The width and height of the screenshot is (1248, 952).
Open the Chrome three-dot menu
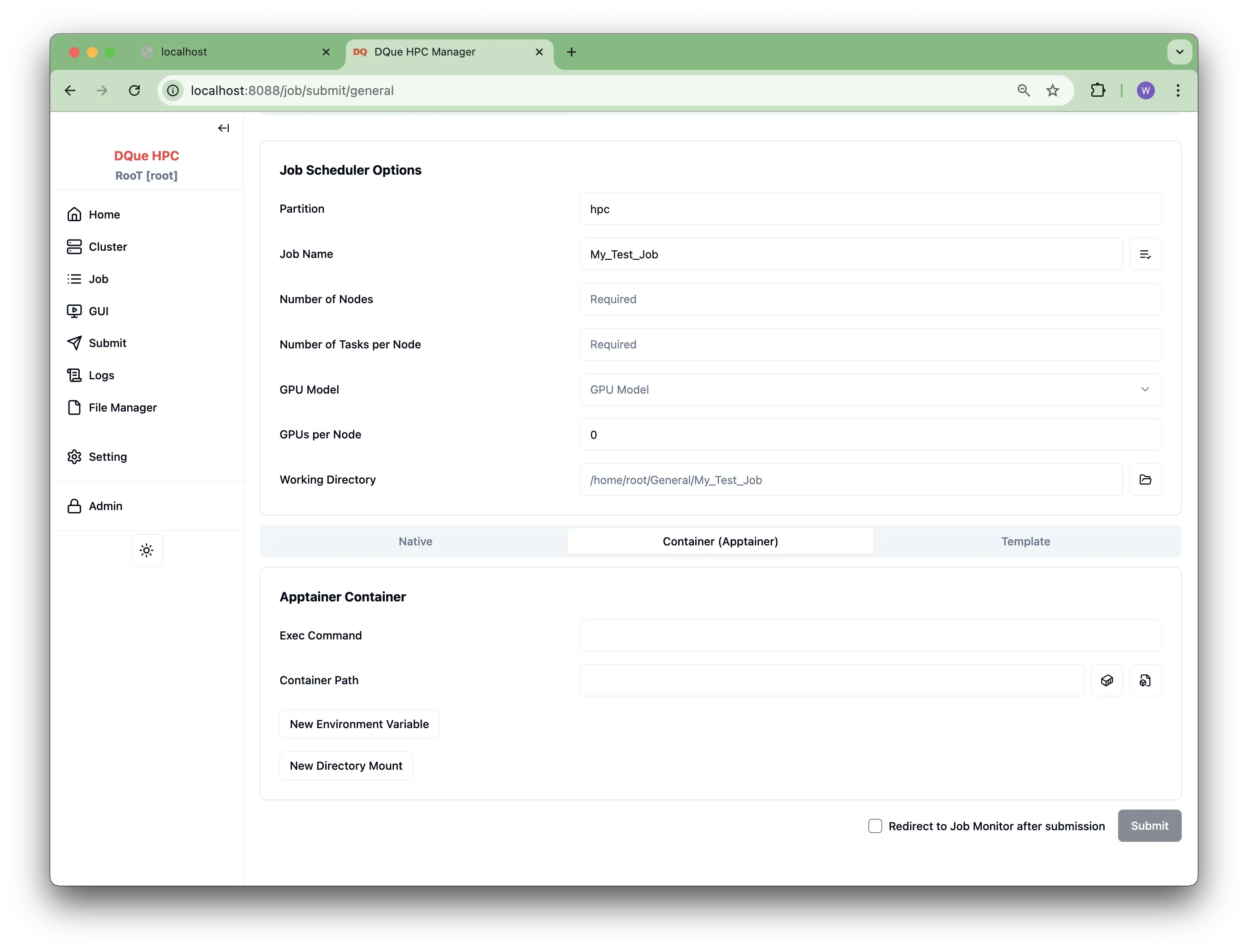click(1178, 90)
